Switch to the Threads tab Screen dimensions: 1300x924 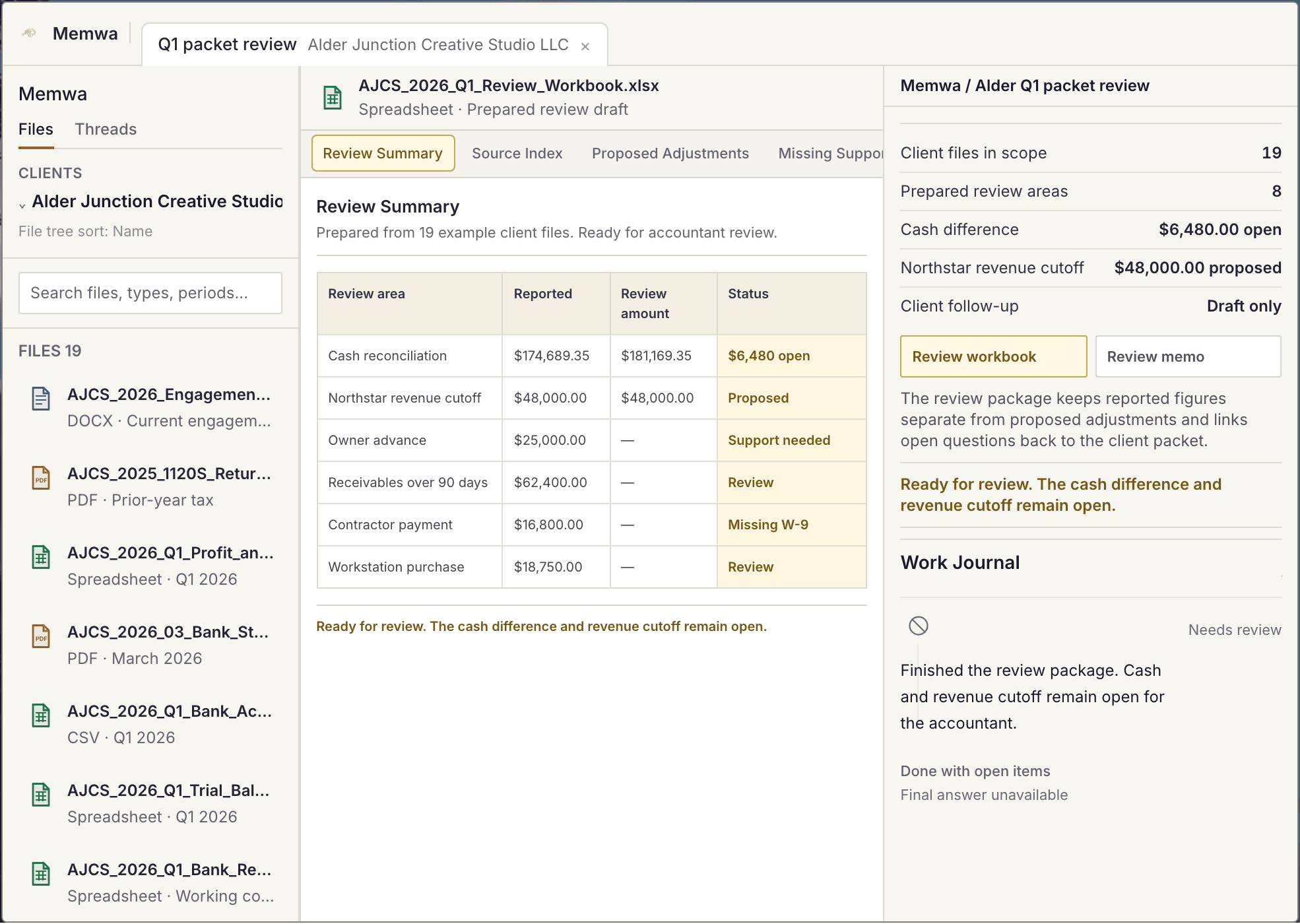(x=106, y=129)
